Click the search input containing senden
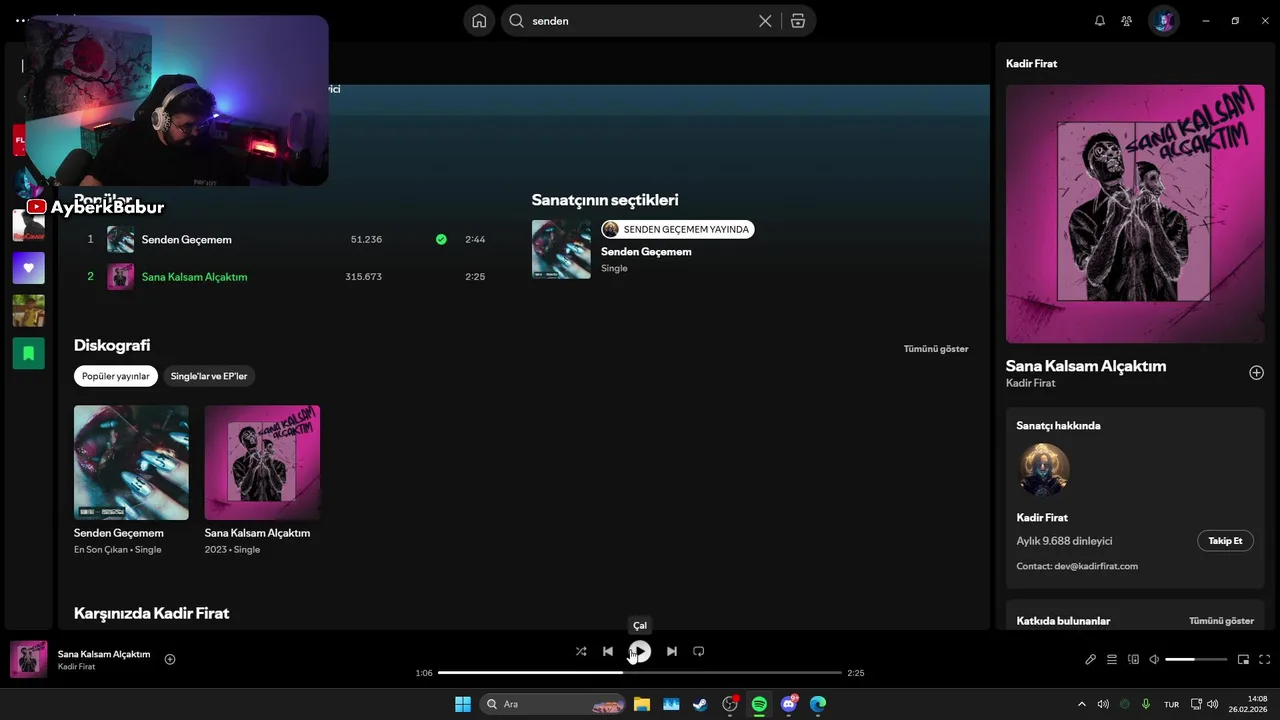Screen dimensions: 1280x720 click(x=640, y=21)
